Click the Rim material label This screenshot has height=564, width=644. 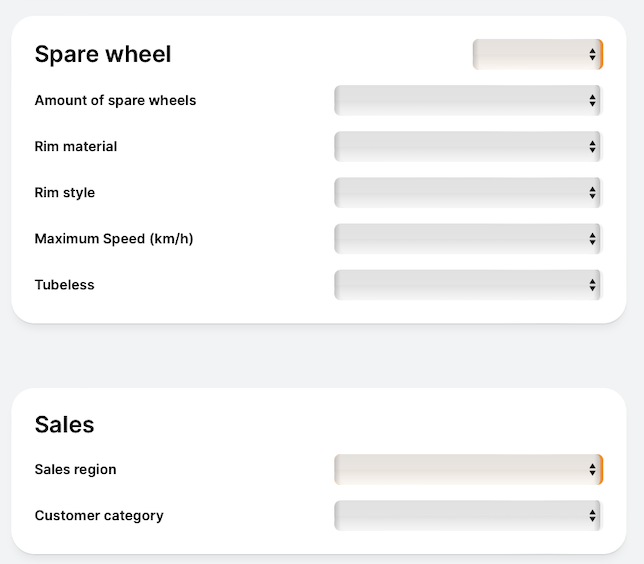pyautogui.click(x=76, y=146)
